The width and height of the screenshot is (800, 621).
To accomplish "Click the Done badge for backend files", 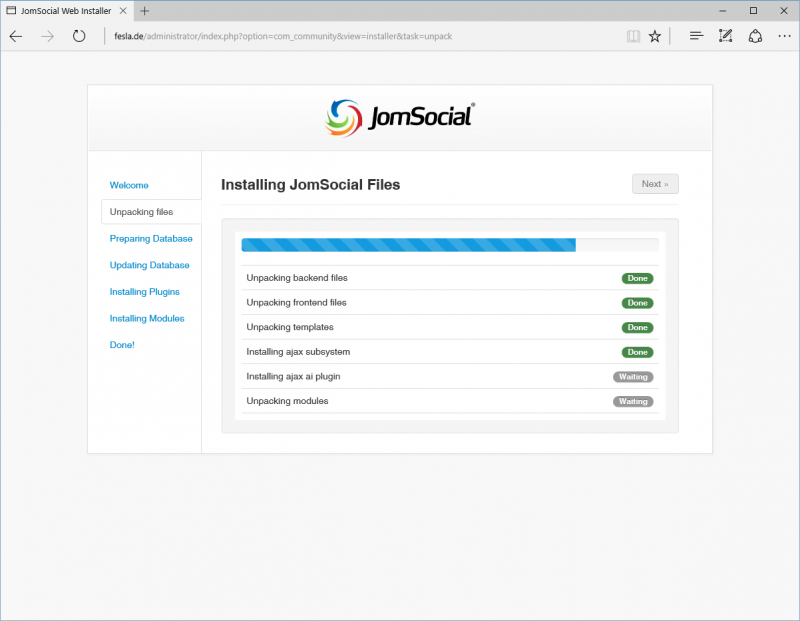I will coord(637,278).
